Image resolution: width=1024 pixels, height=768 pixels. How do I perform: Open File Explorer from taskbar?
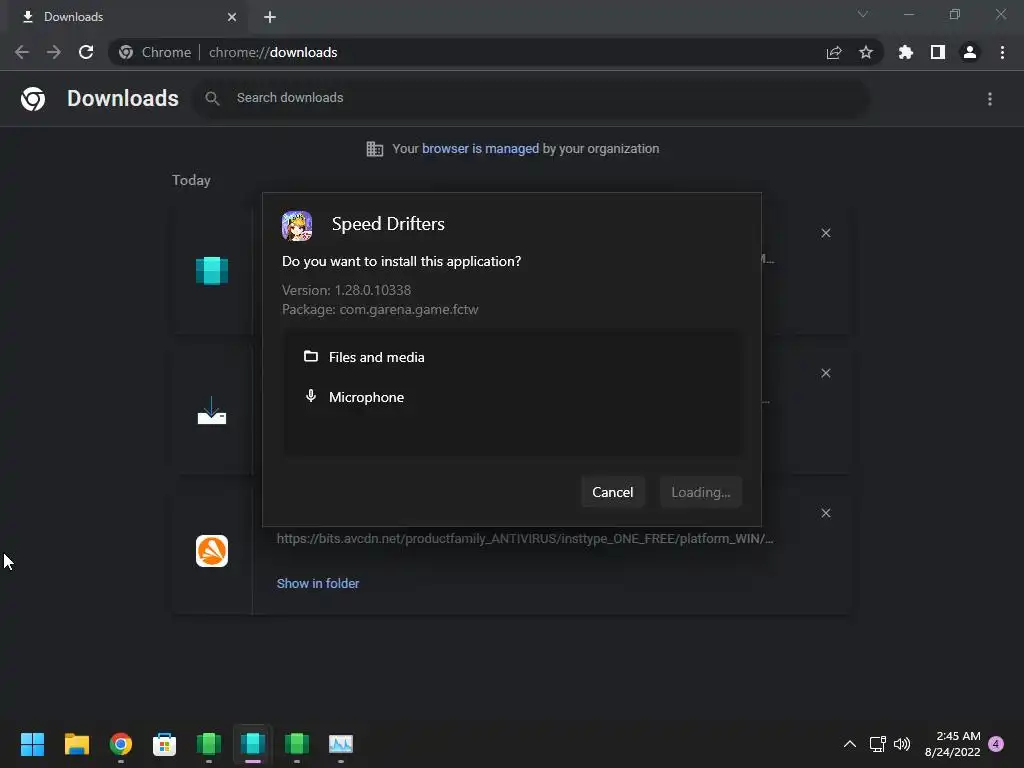76,744
